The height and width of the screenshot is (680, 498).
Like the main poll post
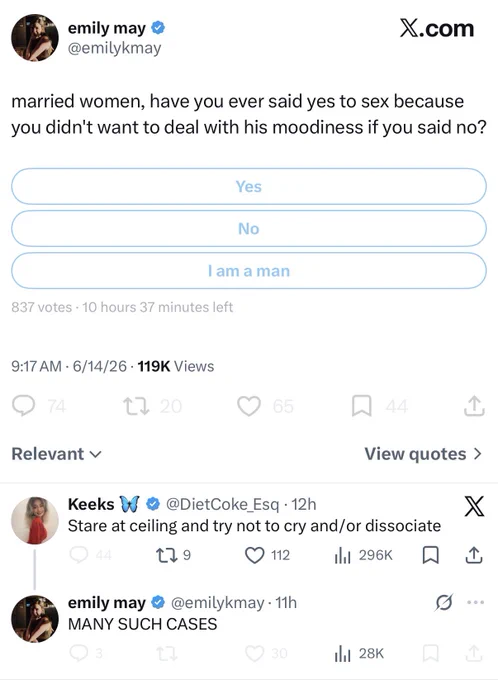click(249, 406)
